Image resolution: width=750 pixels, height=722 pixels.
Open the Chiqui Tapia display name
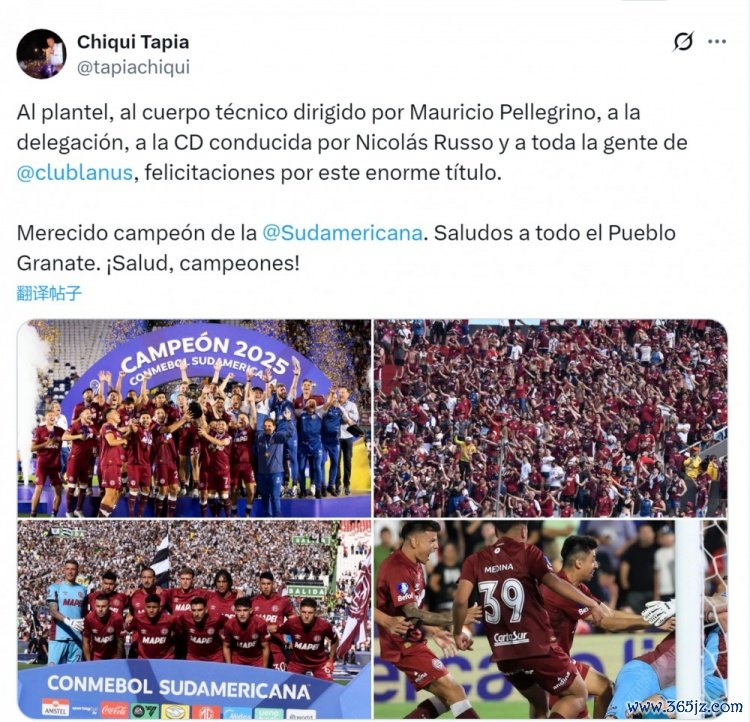coord(133,42)
